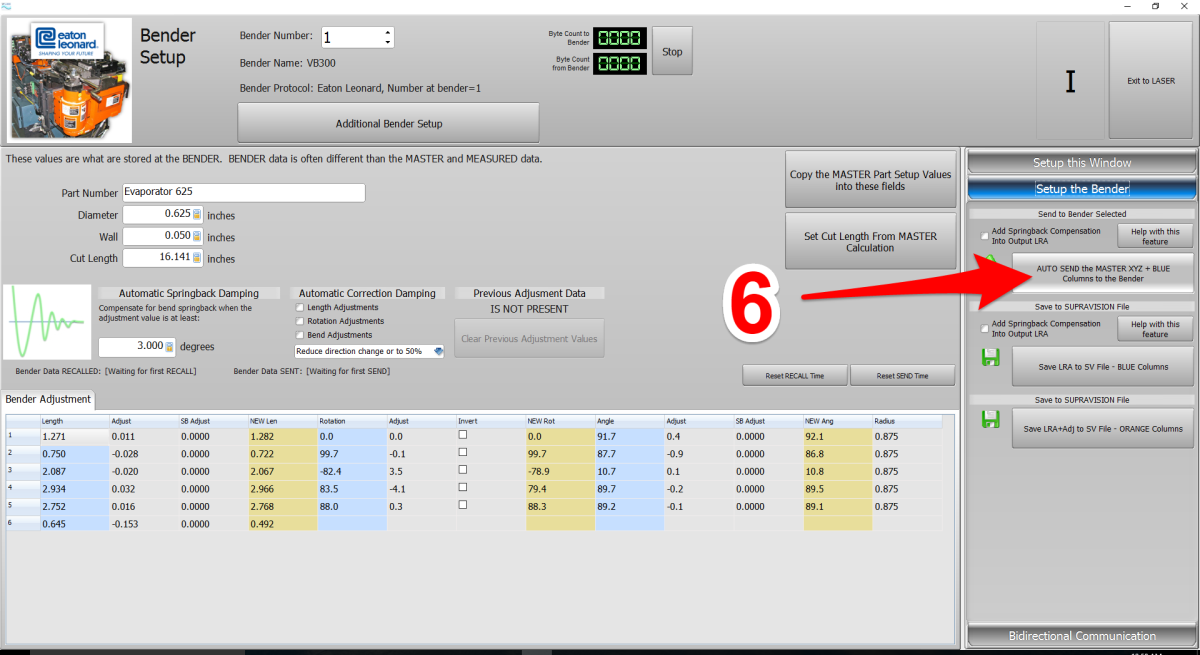Toggle the Rotation Adjustments checkbox
The height and width of the screenshot is (655, 1200).
[300, 321]
